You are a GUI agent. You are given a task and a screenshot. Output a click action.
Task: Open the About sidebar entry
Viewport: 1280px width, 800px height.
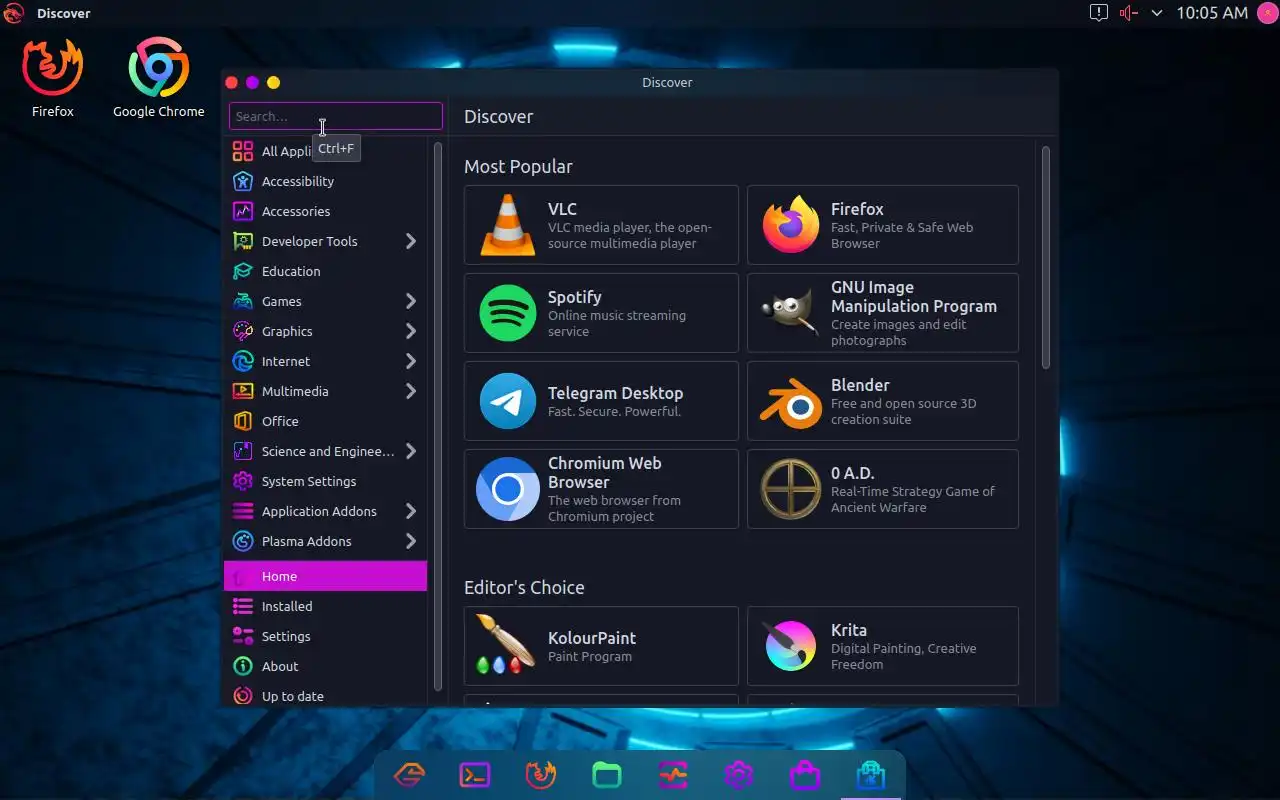pos(326,666)
